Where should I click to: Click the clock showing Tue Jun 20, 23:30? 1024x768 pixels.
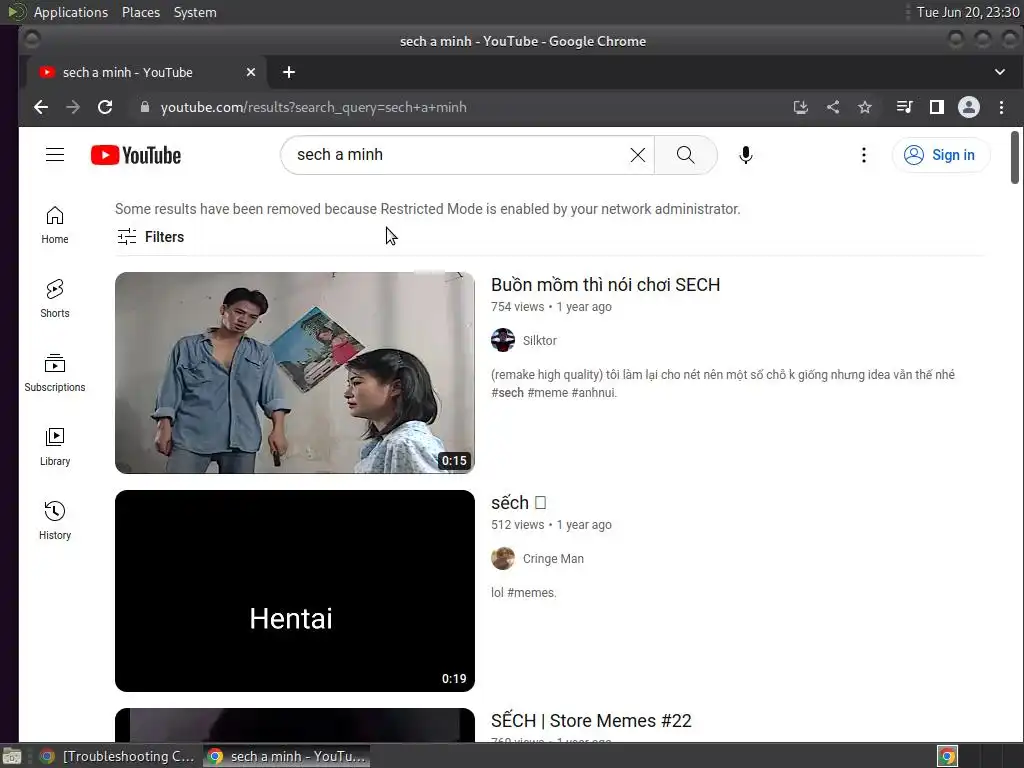tap(968, 12)
